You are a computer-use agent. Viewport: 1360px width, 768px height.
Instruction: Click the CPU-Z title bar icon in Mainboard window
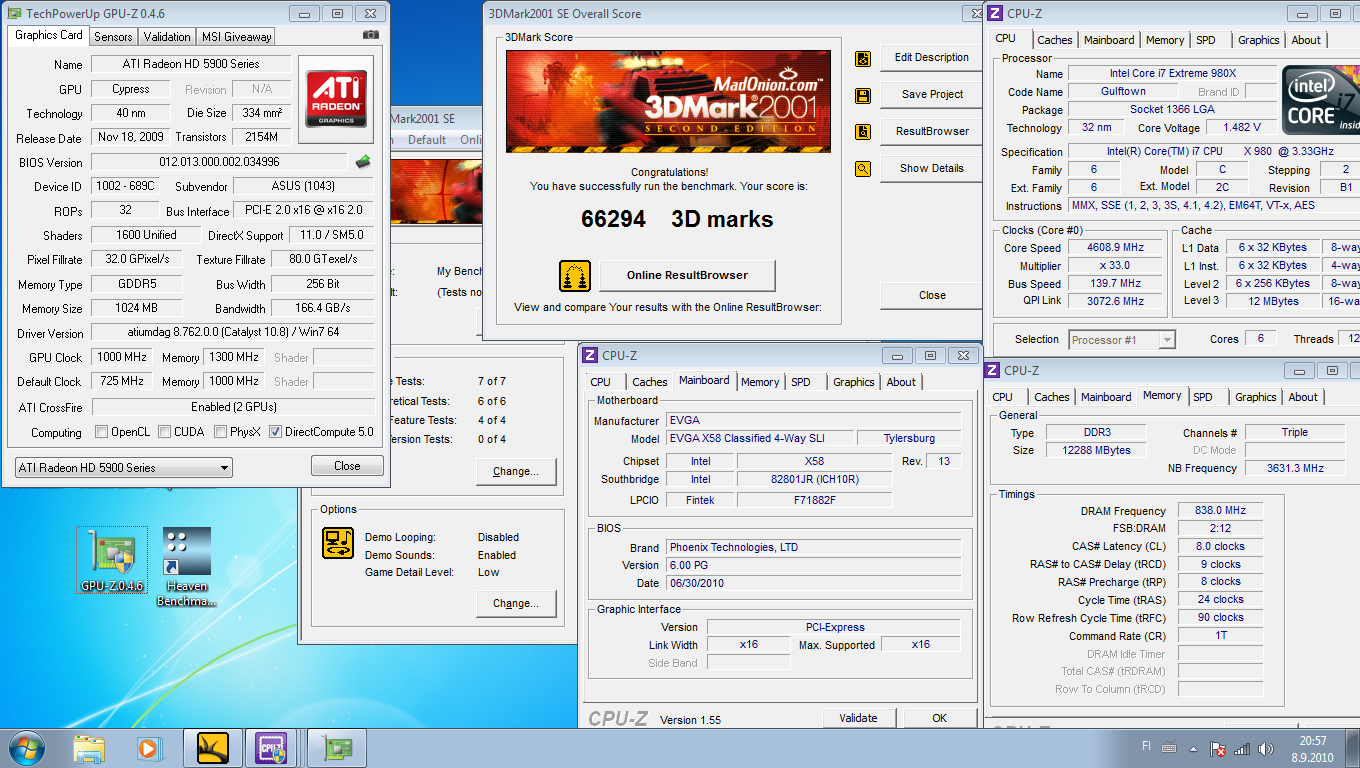point(591,356)
